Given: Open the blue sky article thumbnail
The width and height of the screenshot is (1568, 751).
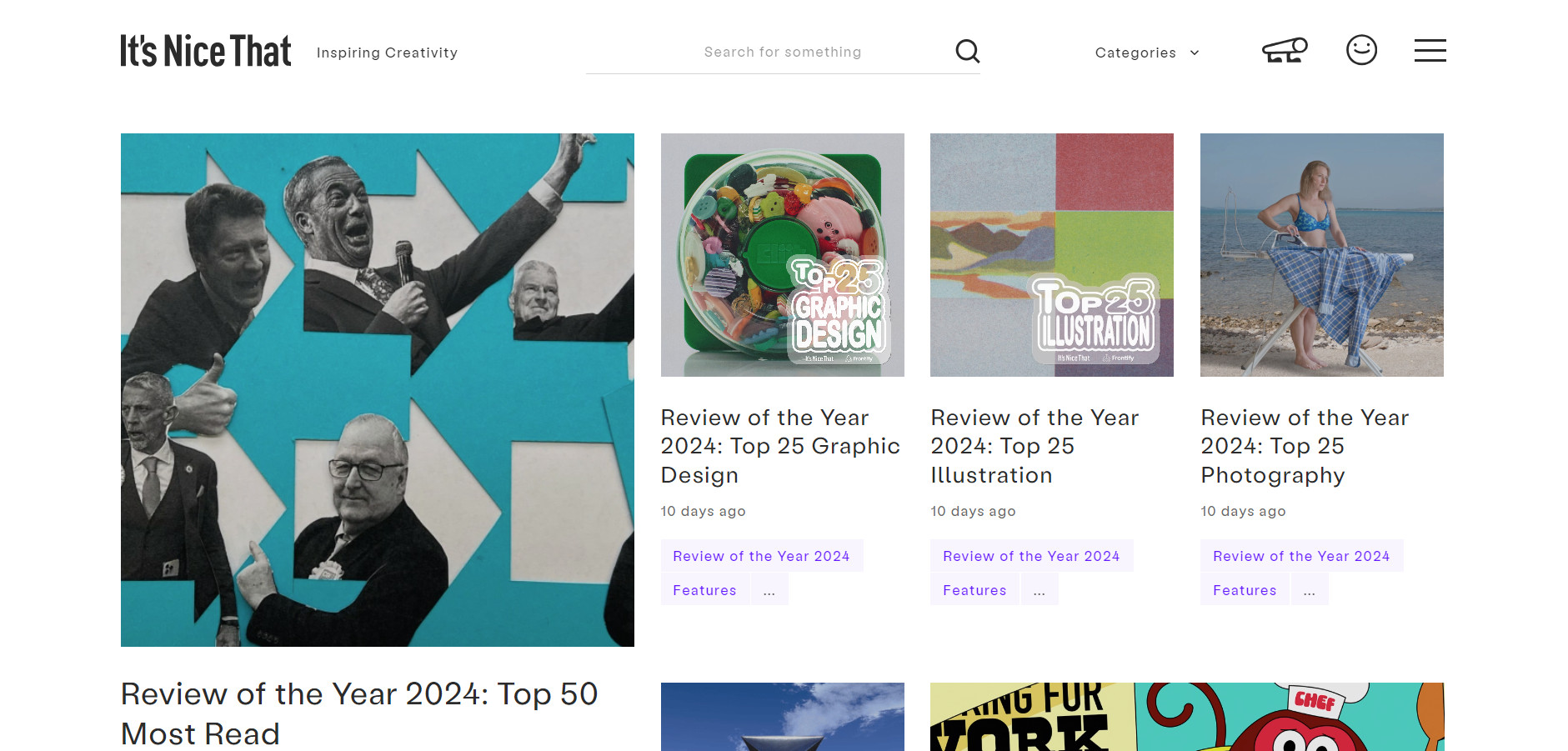Looking at the screenshot, I should pos(783,717).
